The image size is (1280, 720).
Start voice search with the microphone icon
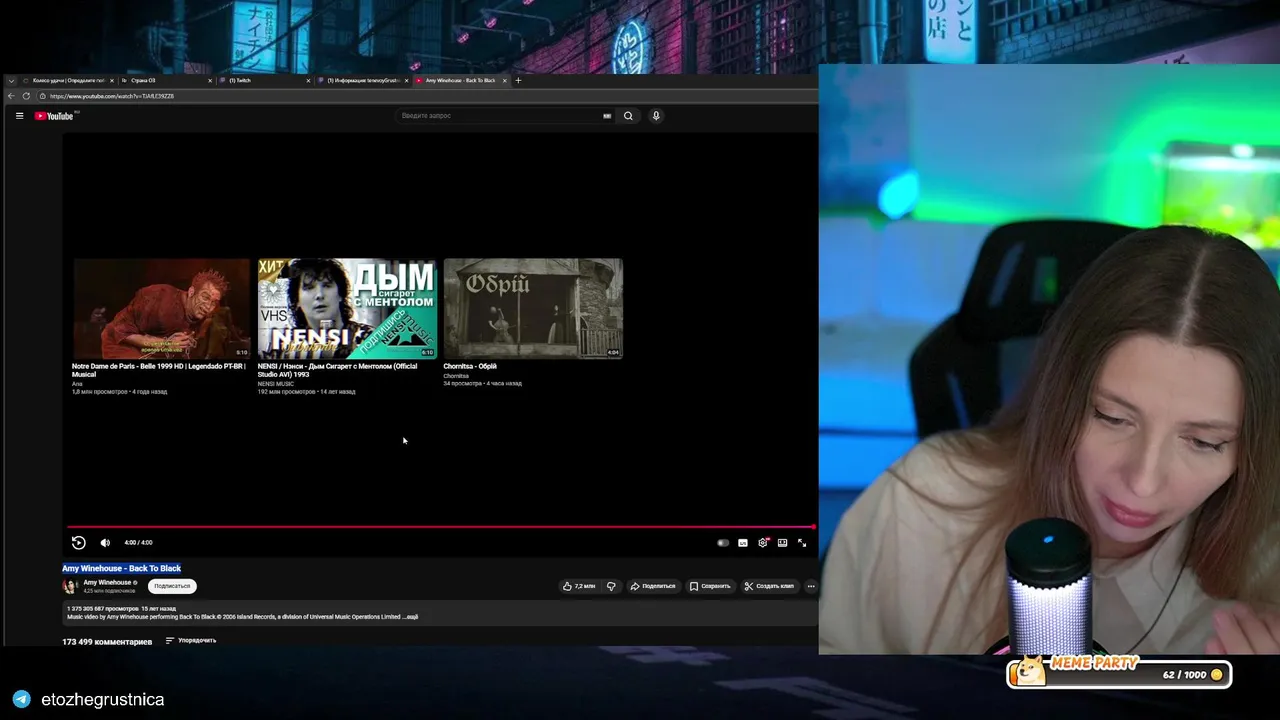point(656,116)
